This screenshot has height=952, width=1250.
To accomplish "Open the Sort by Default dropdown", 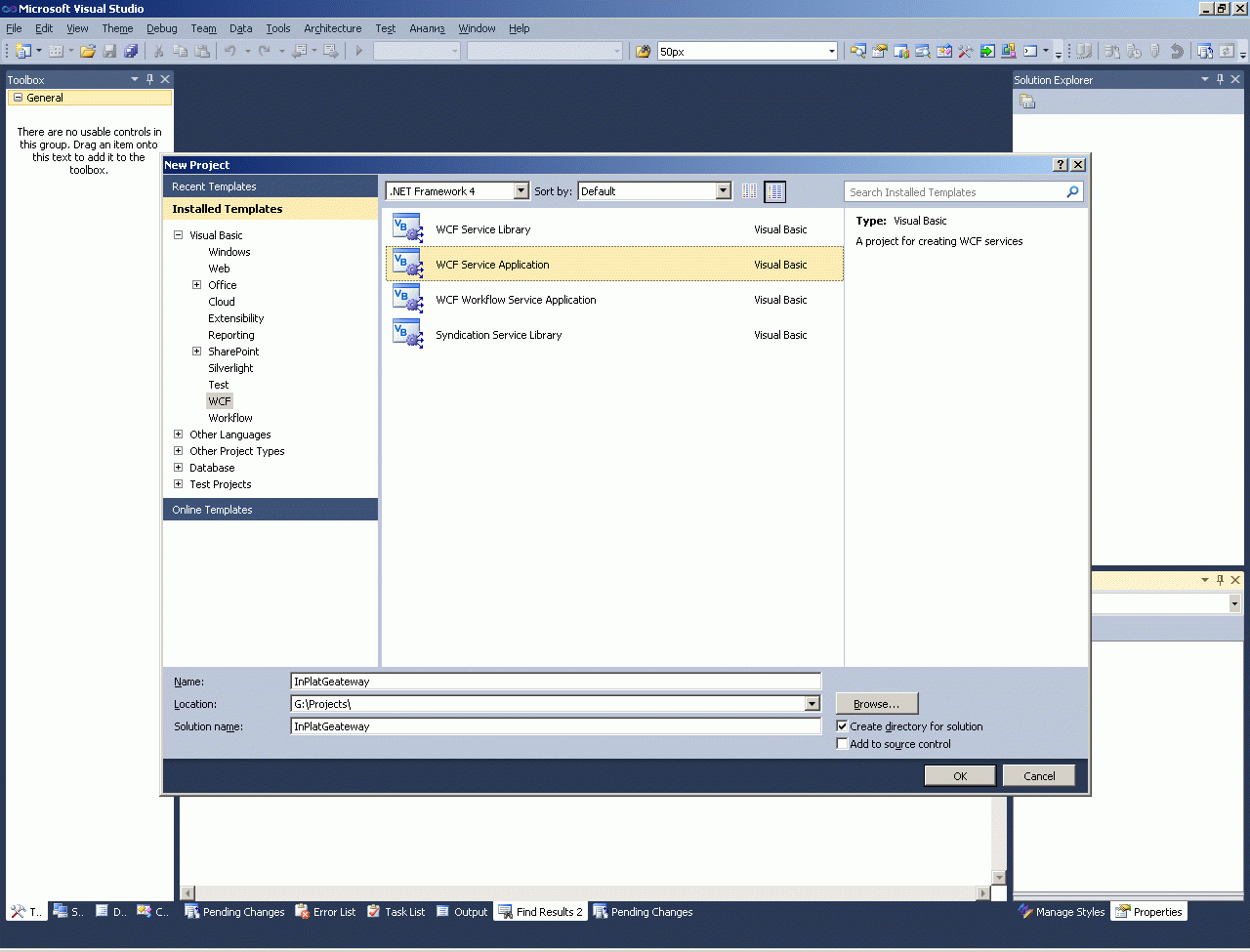I will pyautogui.click(x=724, y=191).
